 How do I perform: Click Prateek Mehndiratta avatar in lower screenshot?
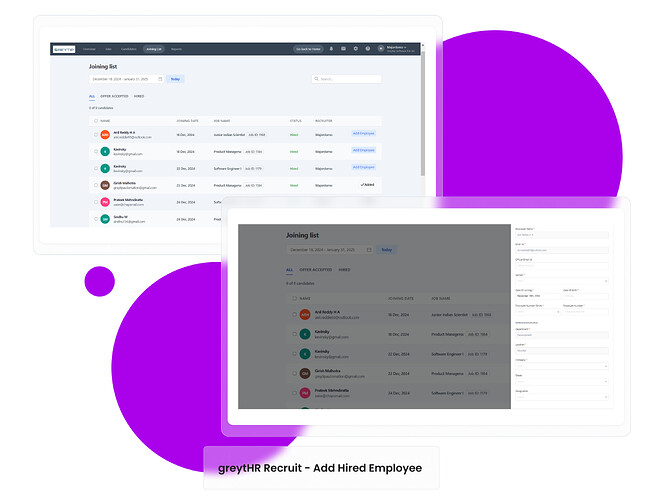click(305, 393)
